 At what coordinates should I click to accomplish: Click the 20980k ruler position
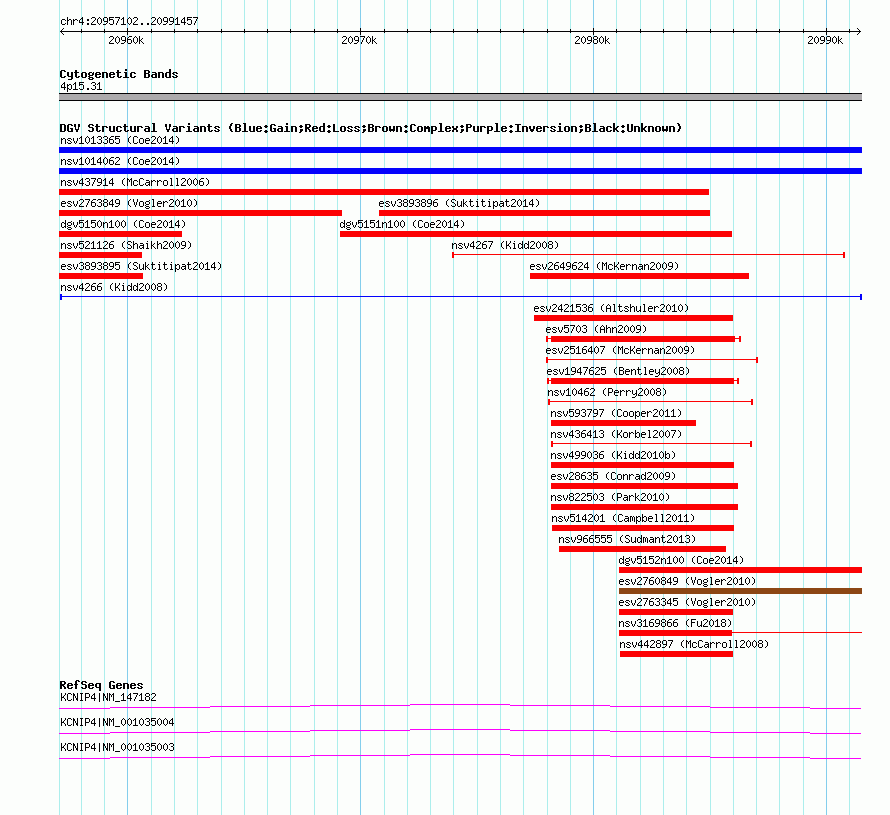coord(592,40)
